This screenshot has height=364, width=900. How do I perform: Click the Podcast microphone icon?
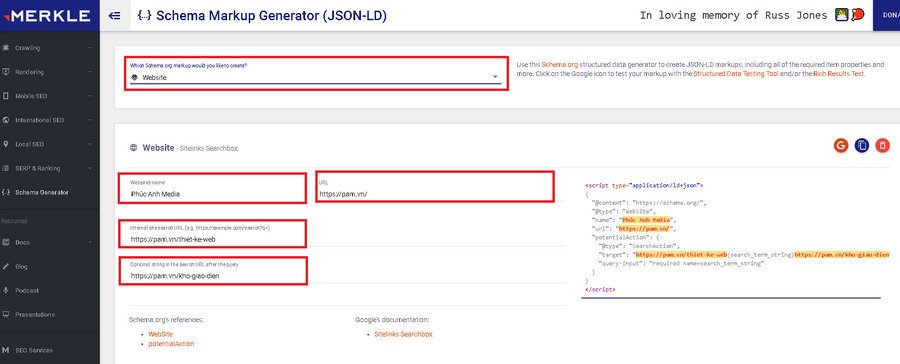tap(6, 291)
